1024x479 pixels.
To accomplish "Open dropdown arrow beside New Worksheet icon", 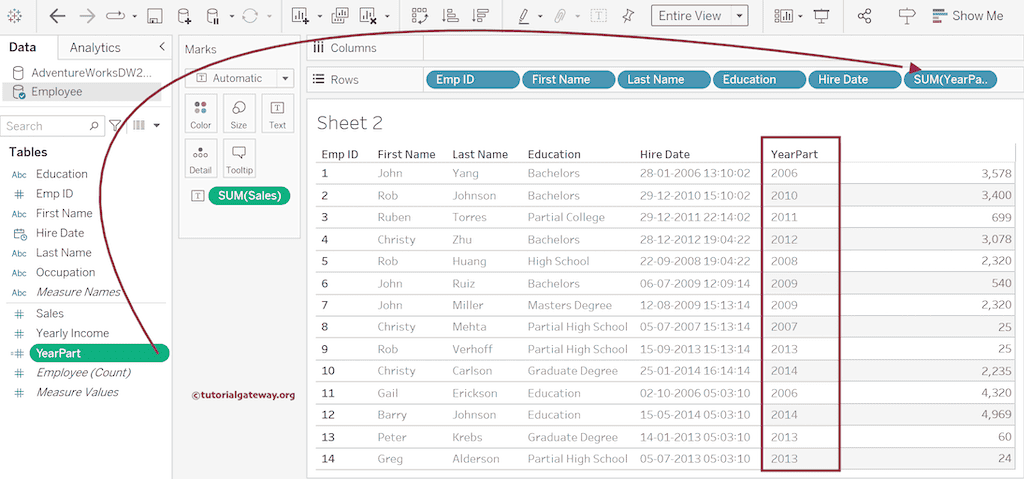I will [320, 16].
